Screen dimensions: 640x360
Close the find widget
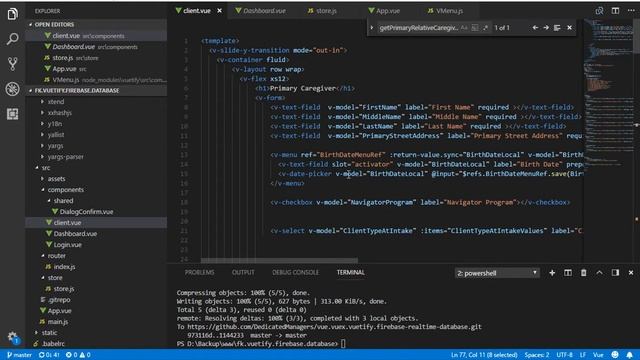569,28
